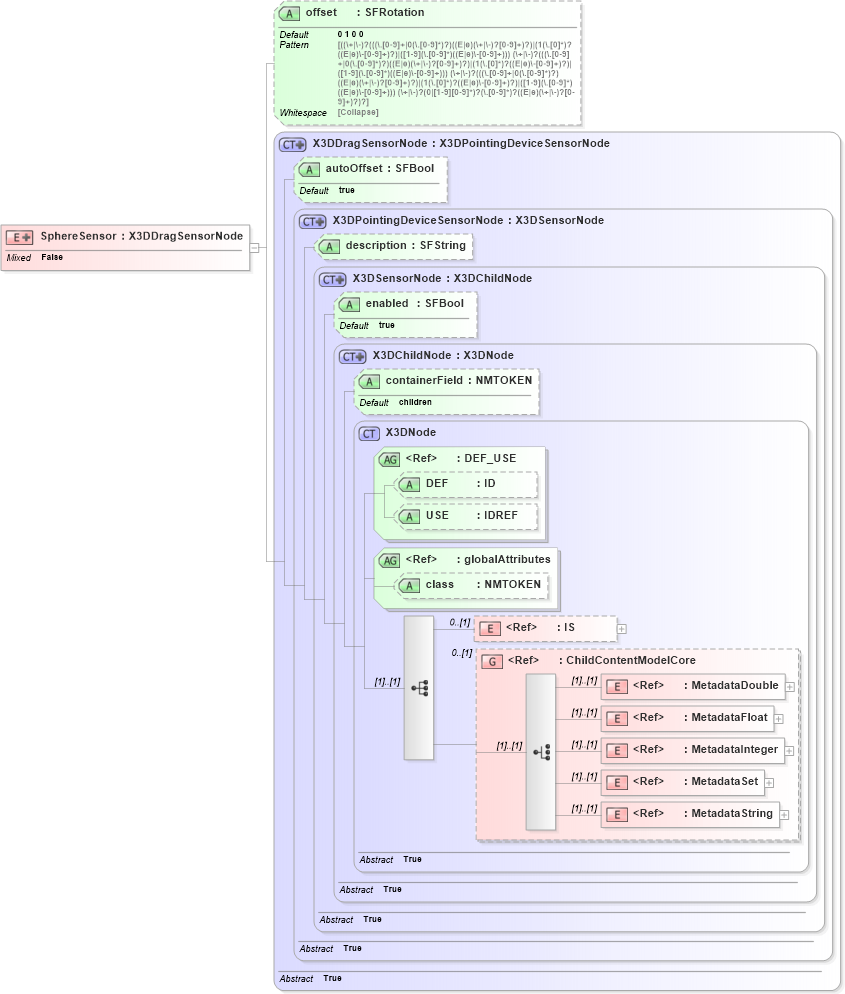Open the X3DDragSensorNode : X3DPointingDeviceSensorNode type link
This screenshot has height=994, width=845.
click(x=461, y=143)
